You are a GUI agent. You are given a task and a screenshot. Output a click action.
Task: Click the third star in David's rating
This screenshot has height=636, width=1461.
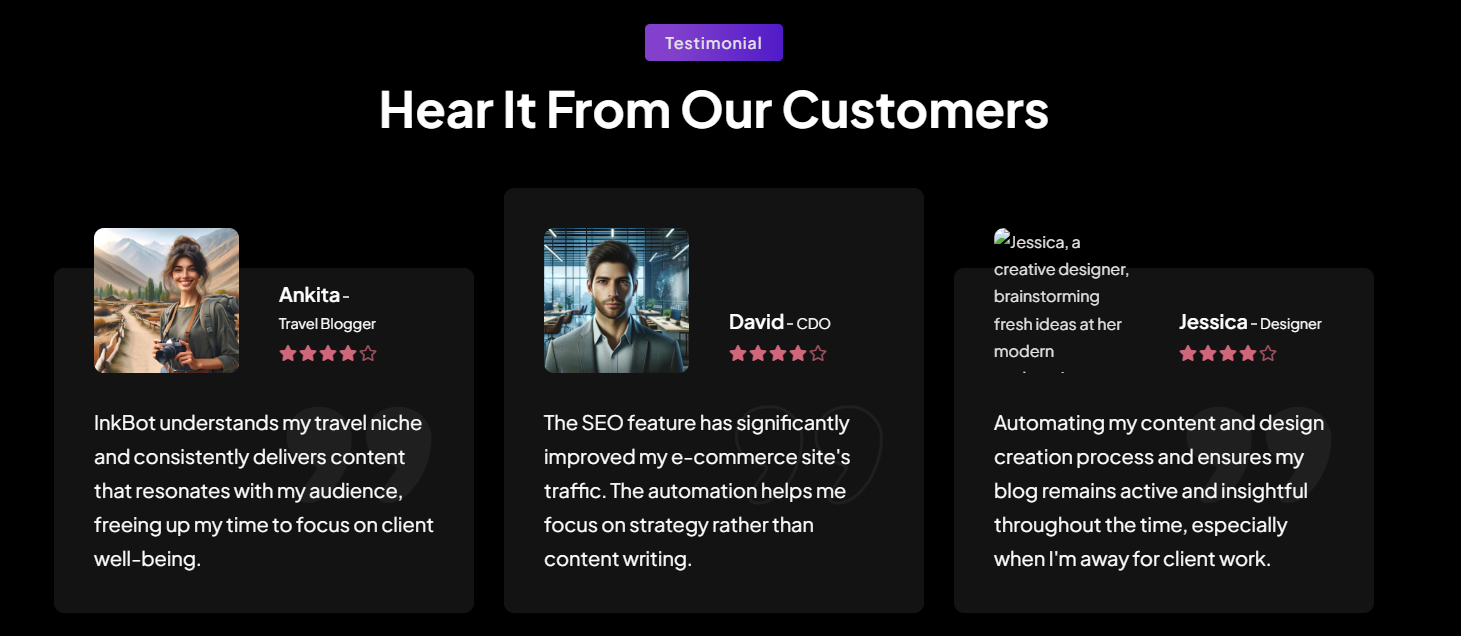point(778,353)
